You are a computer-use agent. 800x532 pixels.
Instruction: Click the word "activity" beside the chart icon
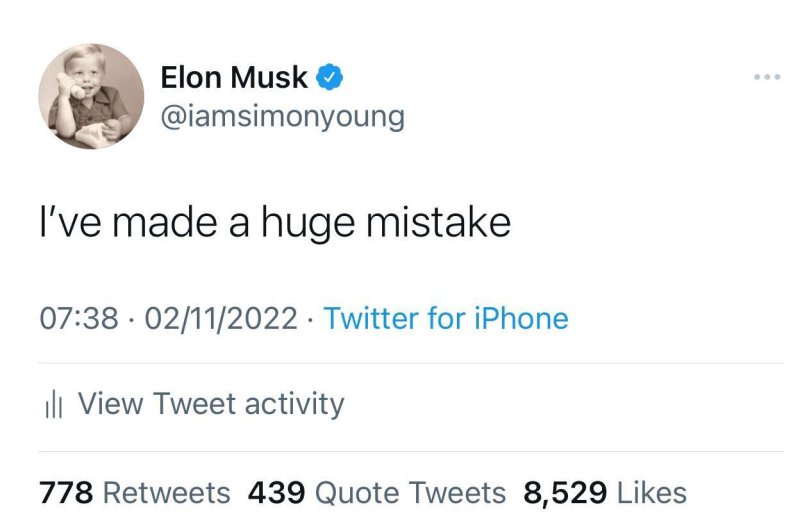click(294, 404)
